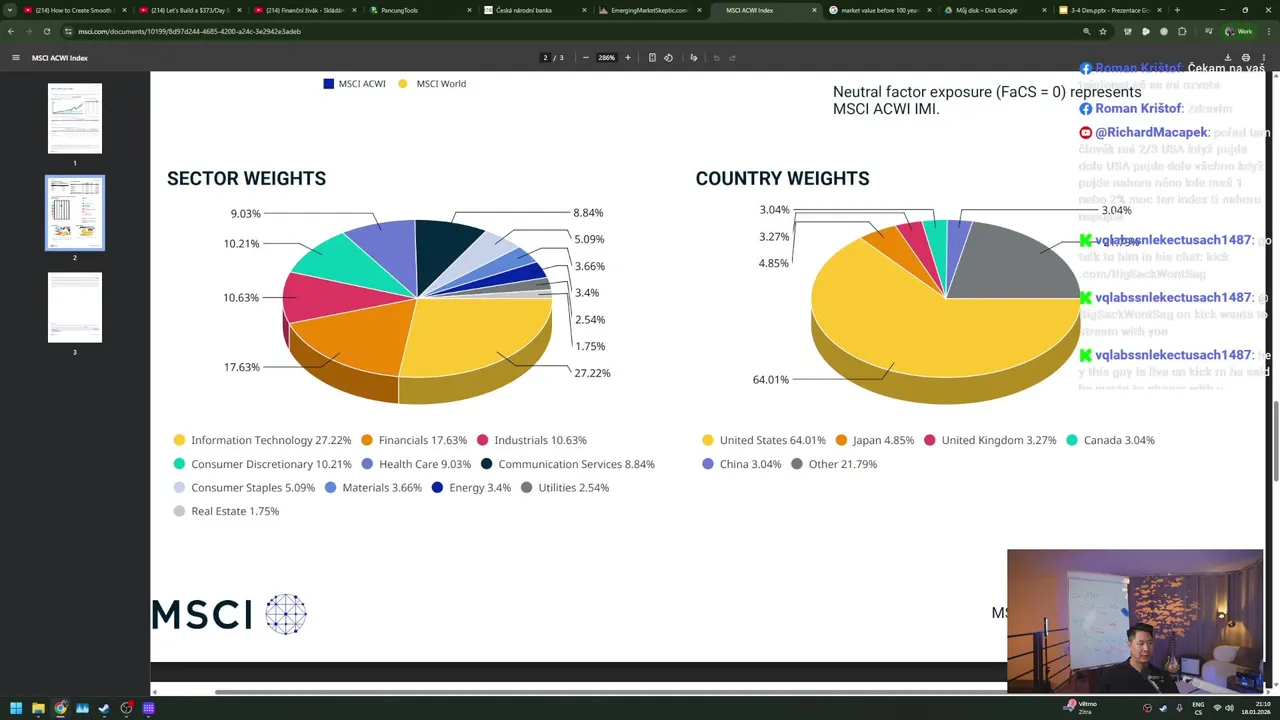1280x720 pixels.
Task: Click the webcam overlay video
Action: [1135, 621]
